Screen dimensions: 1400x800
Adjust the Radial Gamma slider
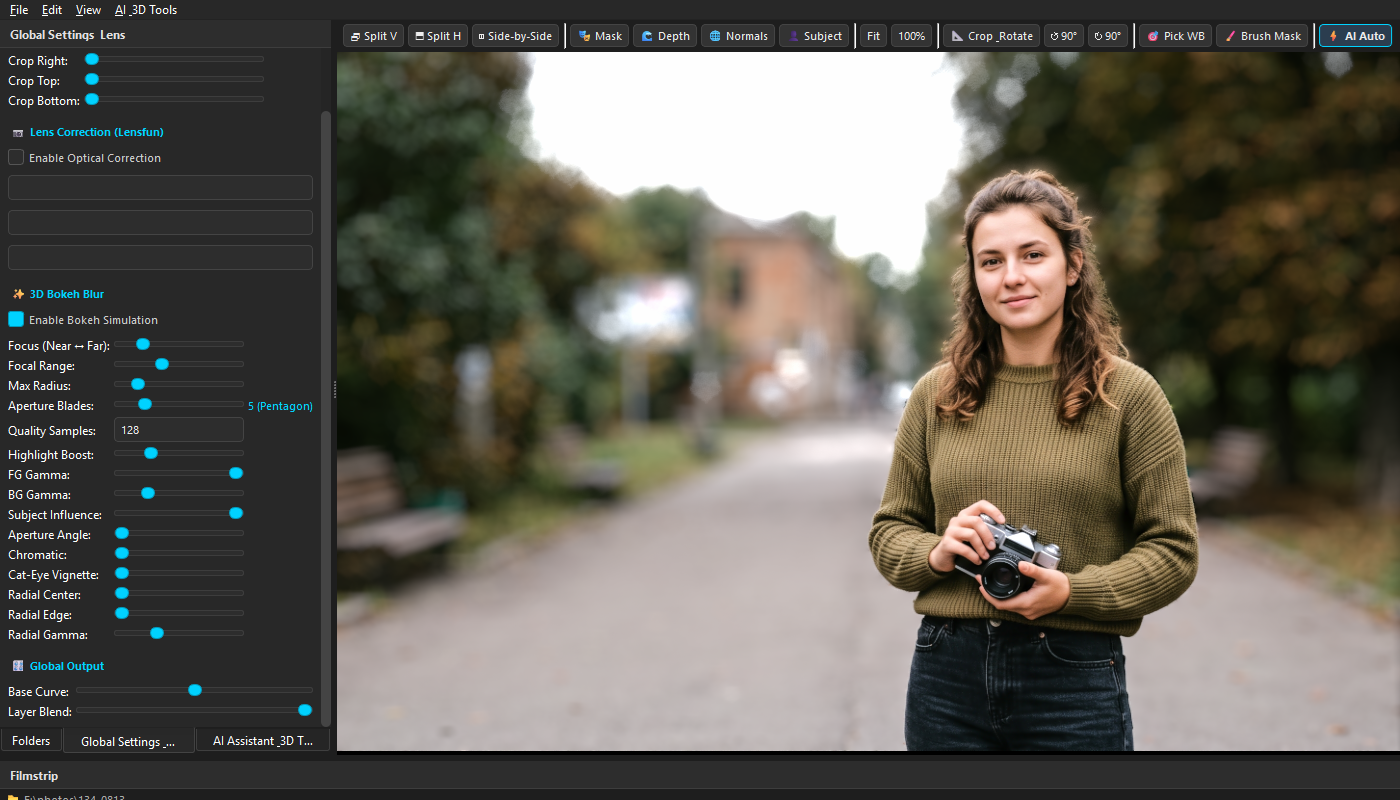179,633
